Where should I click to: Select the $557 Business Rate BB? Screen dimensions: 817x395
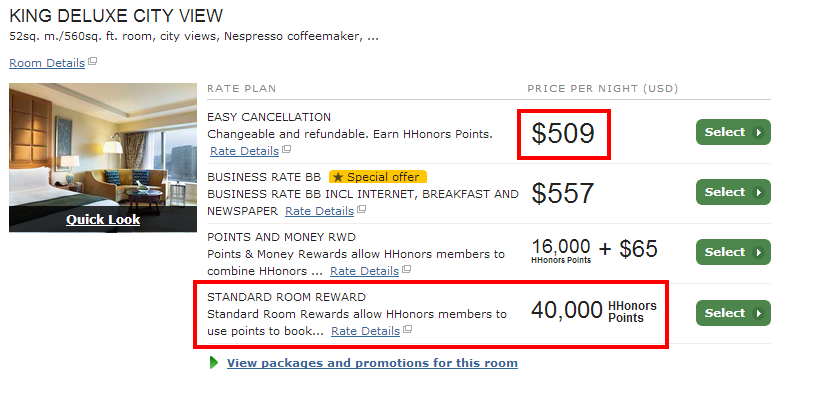tap(733, 192)
